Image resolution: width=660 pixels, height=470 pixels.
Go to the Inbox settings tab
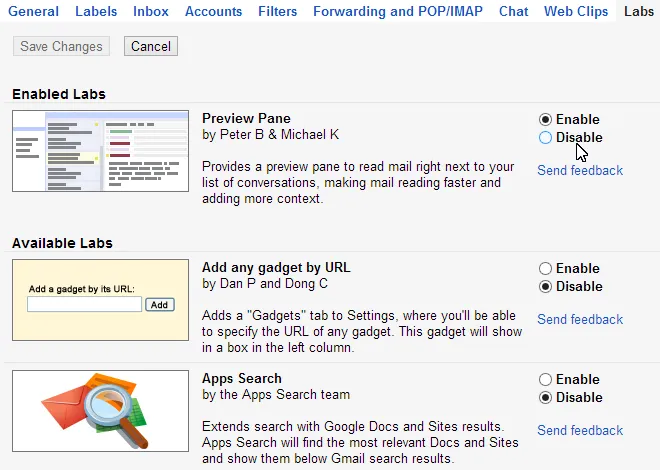(151, 11)
